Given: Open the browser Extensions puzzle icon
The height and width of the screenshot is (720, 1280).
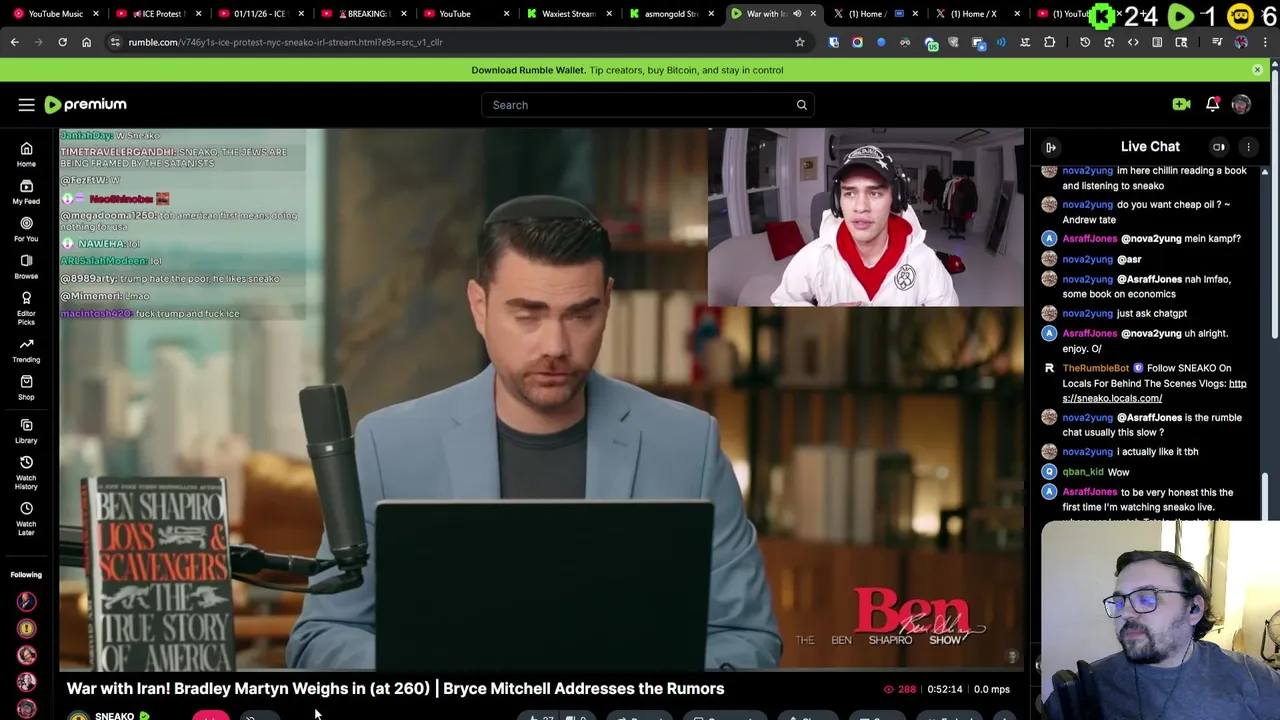Looking at the screenshot, I should tap(1049, 42).
